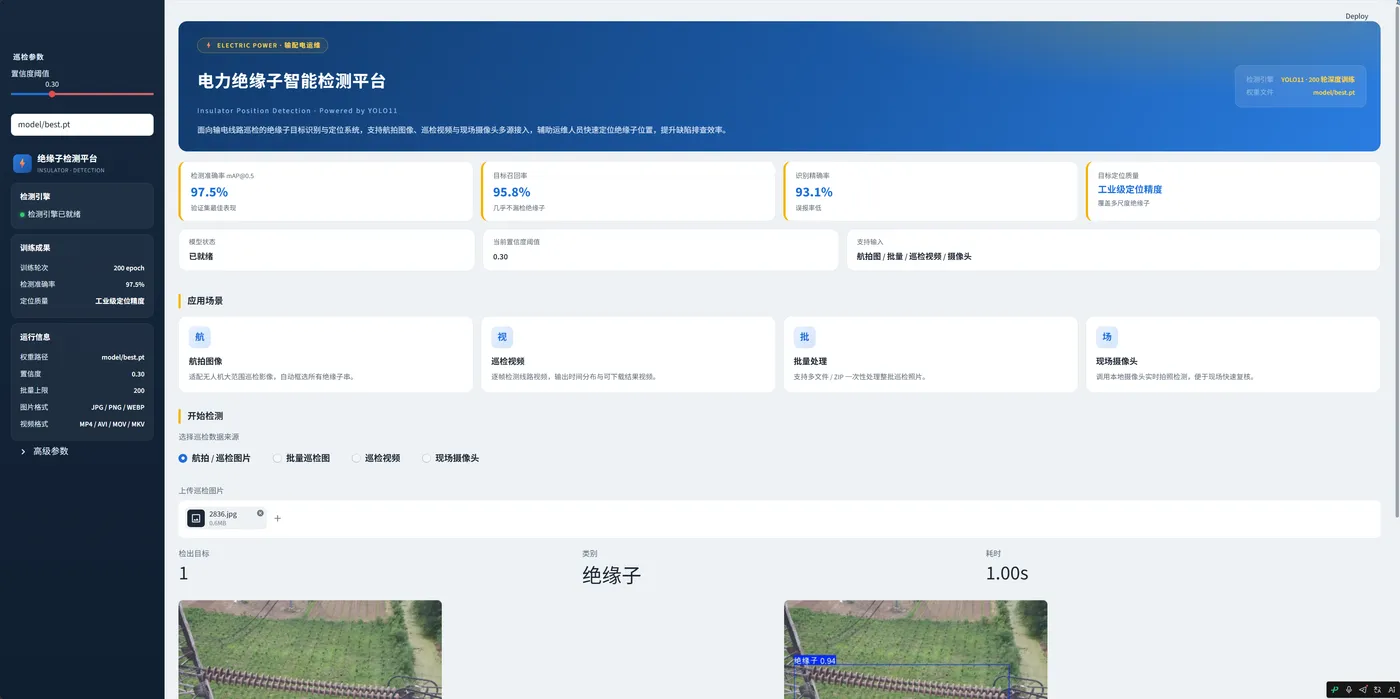
Task: Click the green script icon in bottom toolbar
Action: click(x=1335, y=689)
